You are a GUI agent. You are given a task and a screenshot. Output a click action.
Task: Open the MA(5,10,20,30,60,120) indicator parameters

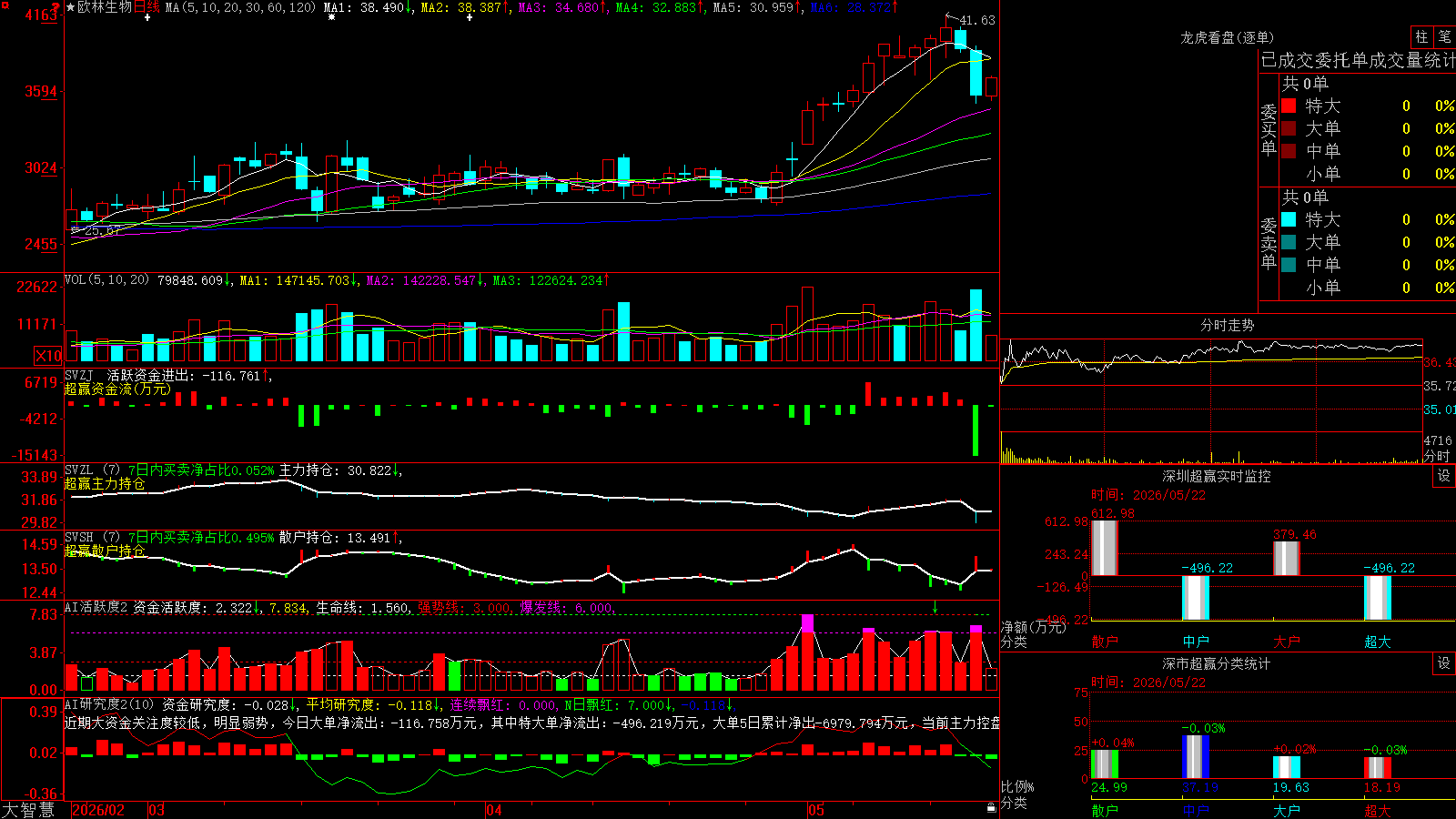(x=240, y=7)
